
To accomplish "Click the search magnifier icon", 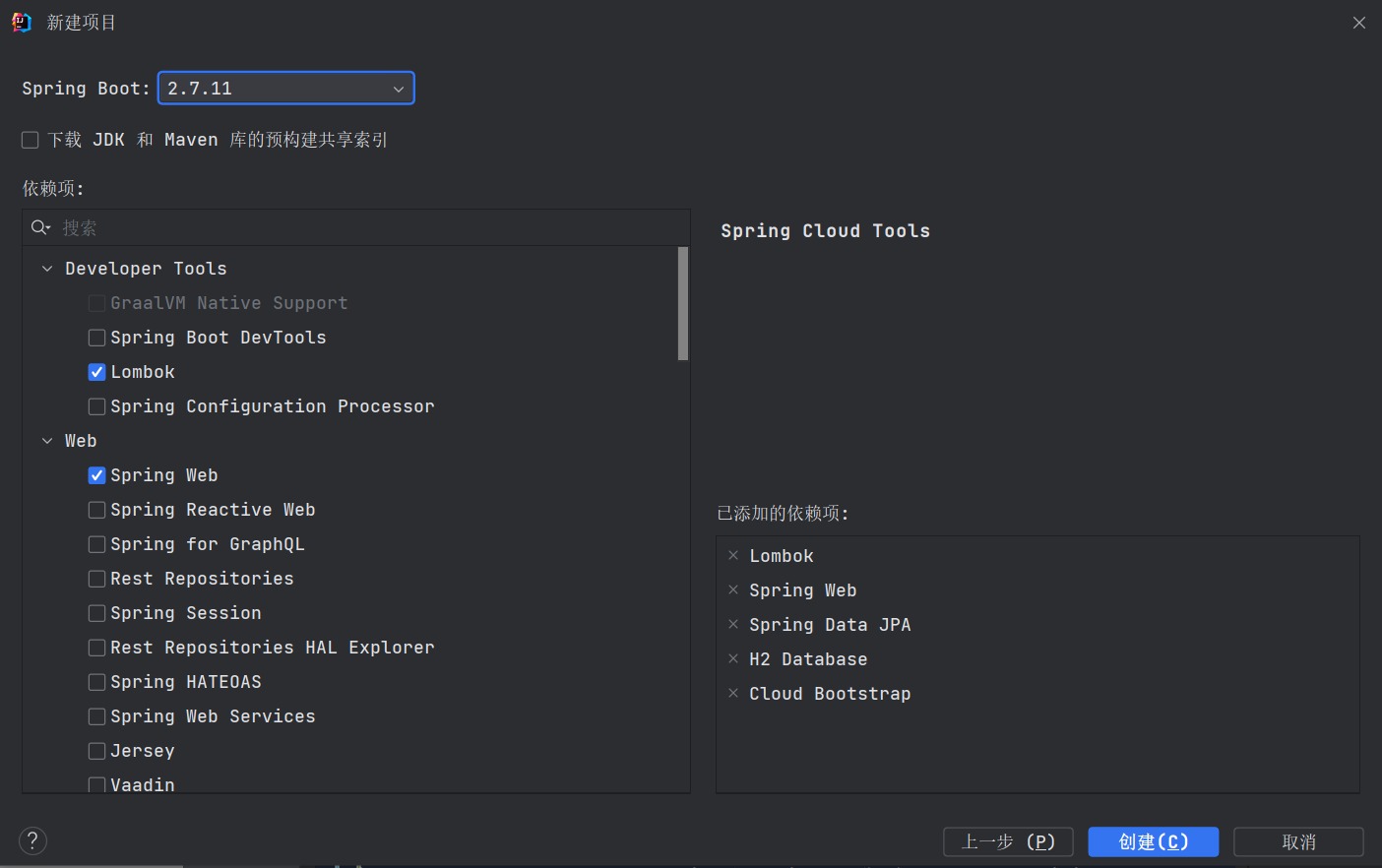I will (40, 227).
